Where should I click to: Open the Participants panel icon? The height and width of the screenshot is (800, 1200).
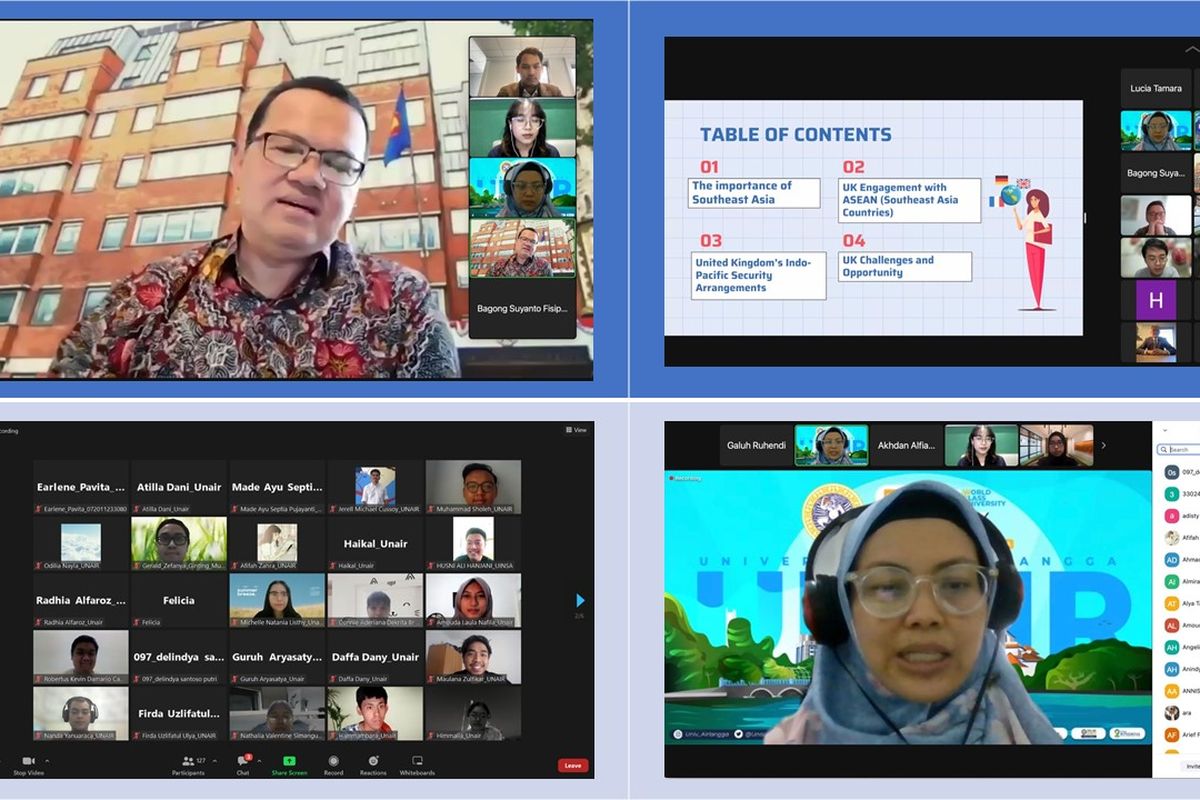[186, 761]
